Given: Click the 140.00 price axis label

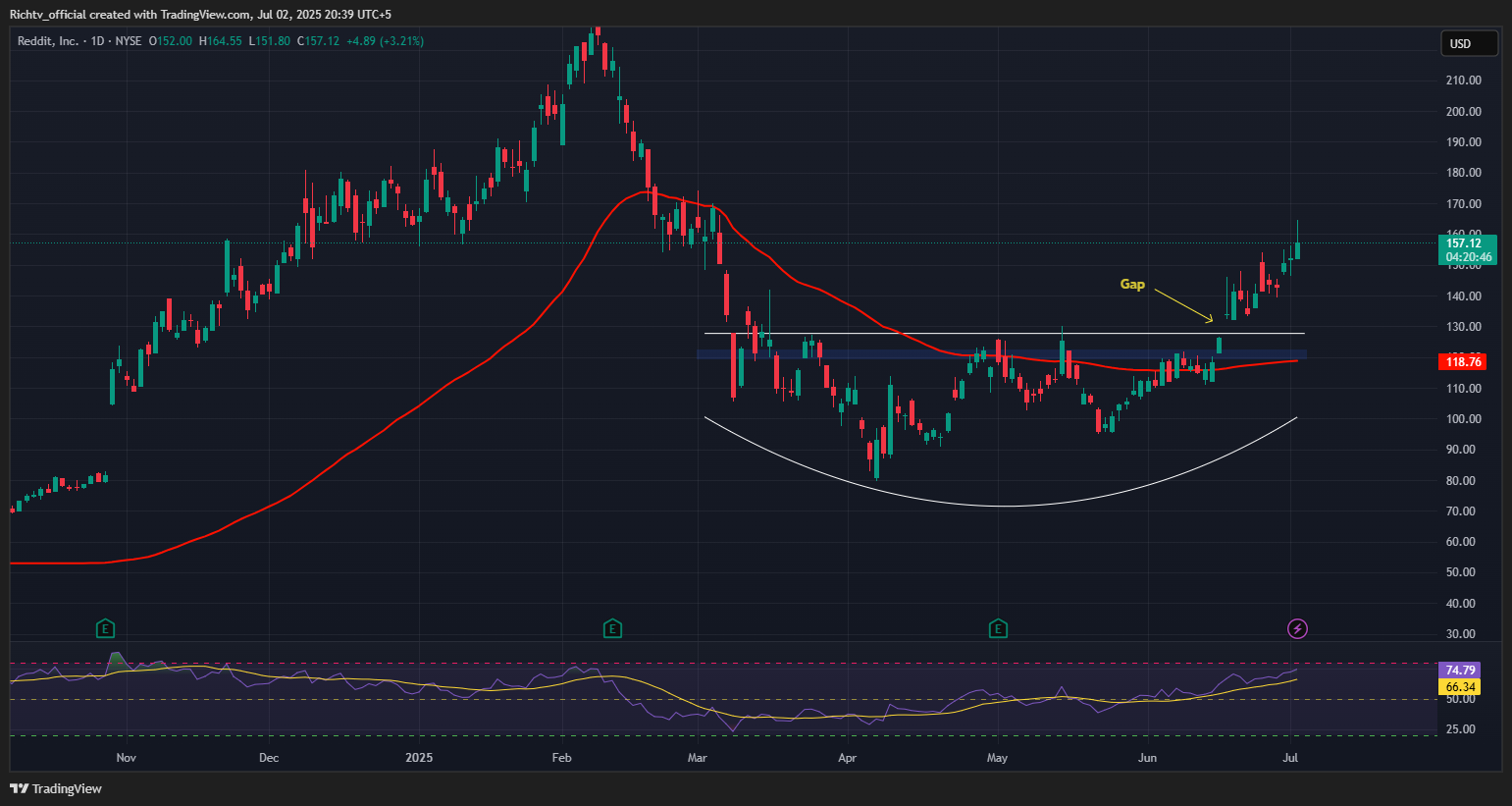Looking at the screenshot, I should point(1464,296).
